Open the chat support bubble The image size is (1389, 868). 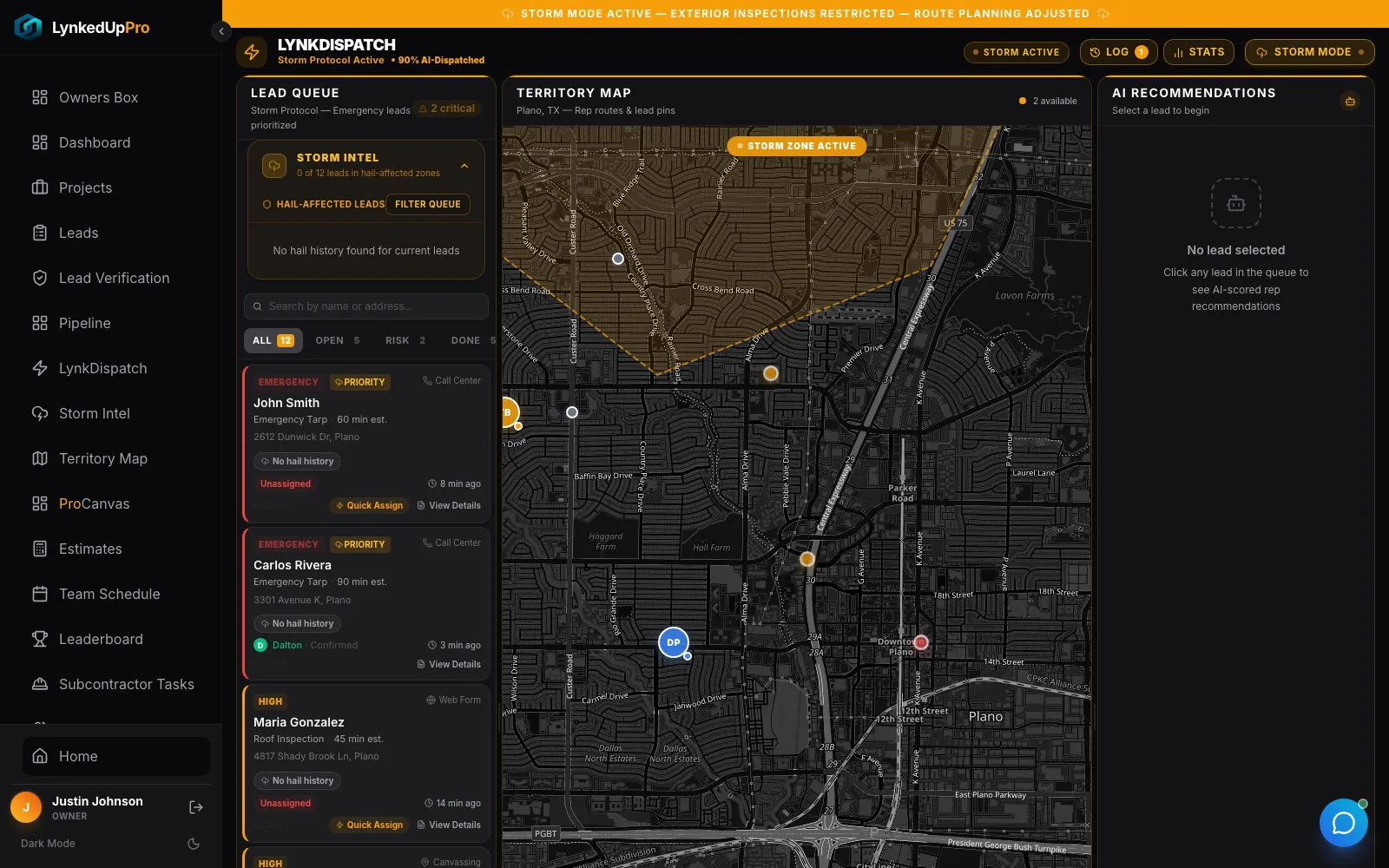[x=1343, y=823]
